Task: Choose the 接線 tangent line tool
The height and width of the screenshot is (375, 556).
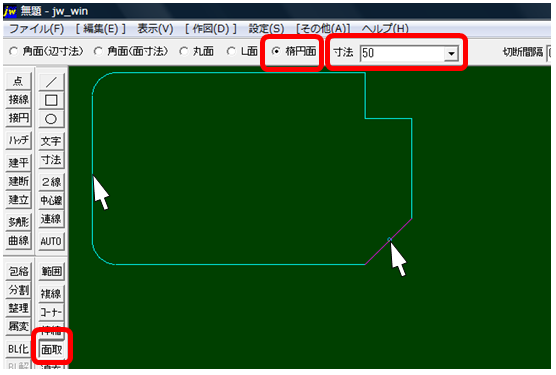Action: pos(18,100)
